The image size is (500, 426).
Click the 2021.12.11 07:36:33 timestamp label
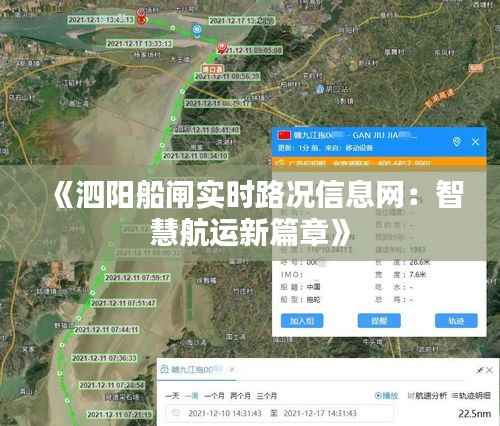(104, 358)
